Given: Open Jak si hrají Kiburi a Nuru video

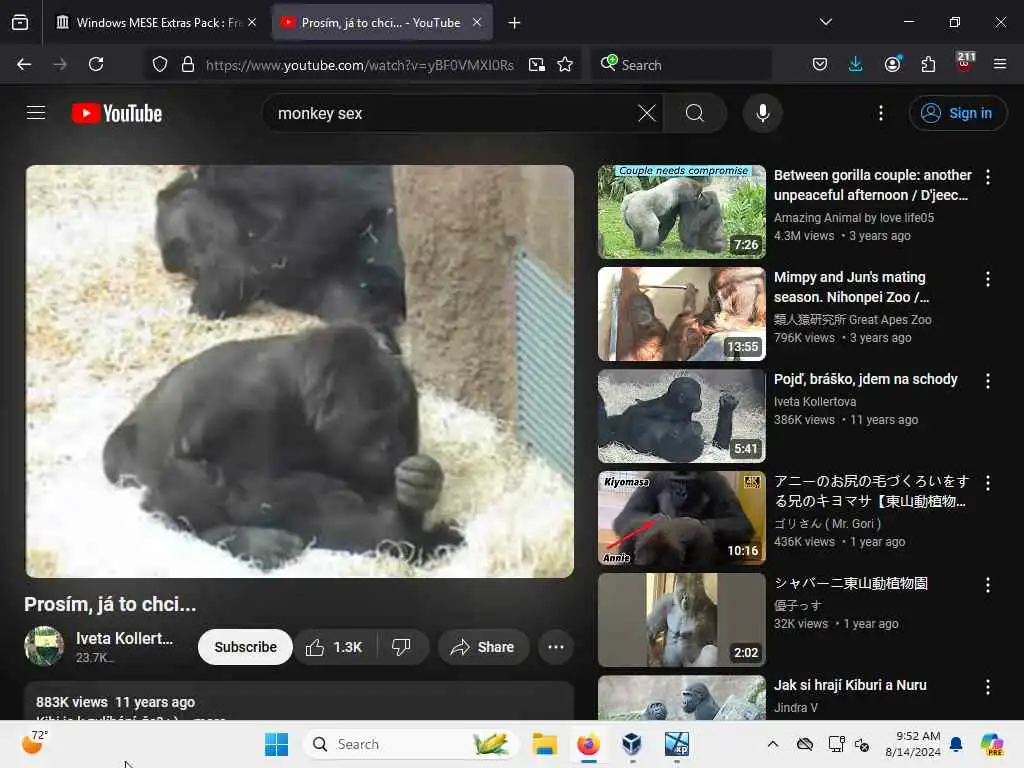Looking at the screenshot, I should [x=850, y=685].
